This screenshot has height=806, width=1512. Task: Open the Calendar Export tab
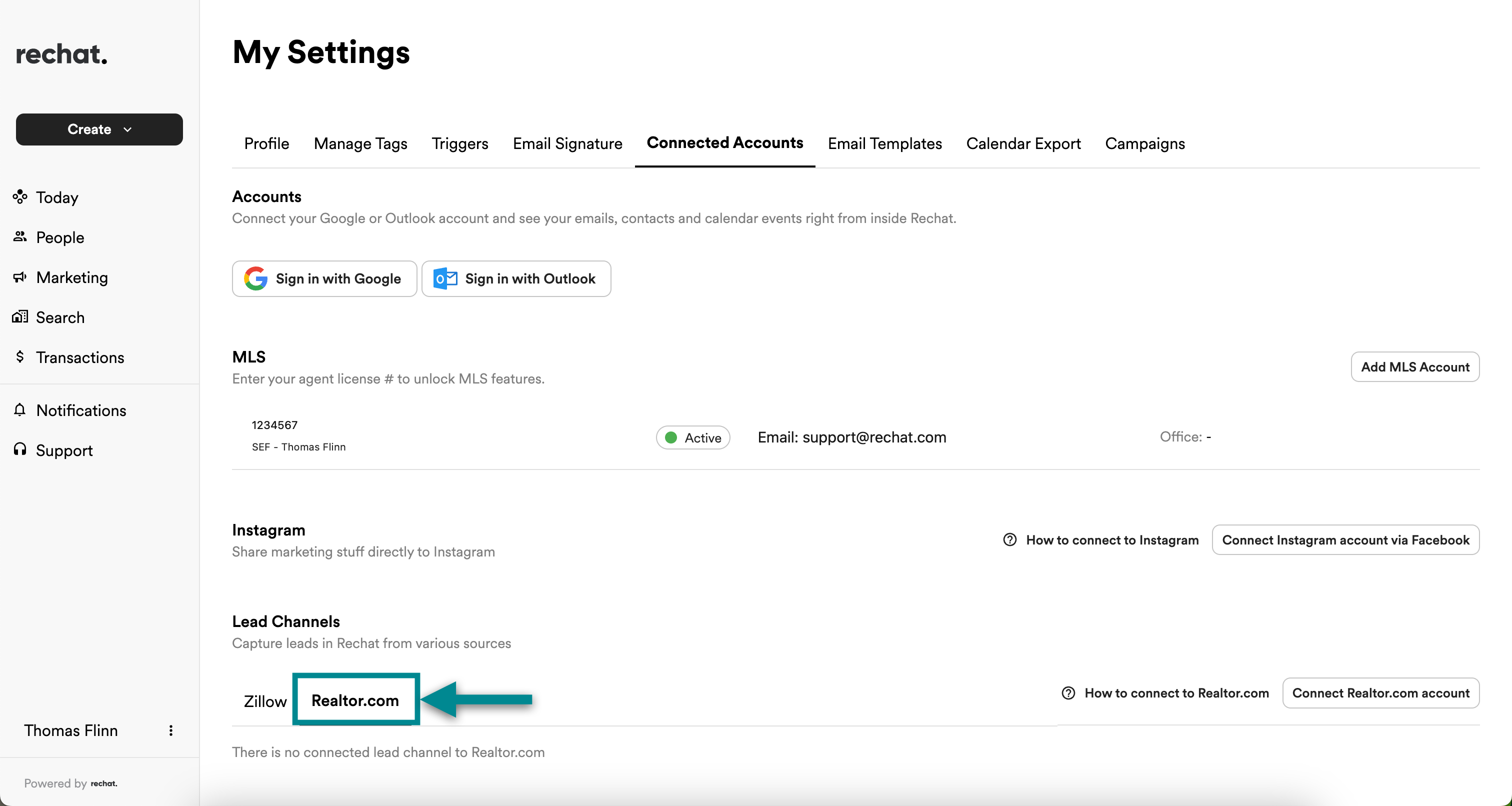[x=1023, y=144]
